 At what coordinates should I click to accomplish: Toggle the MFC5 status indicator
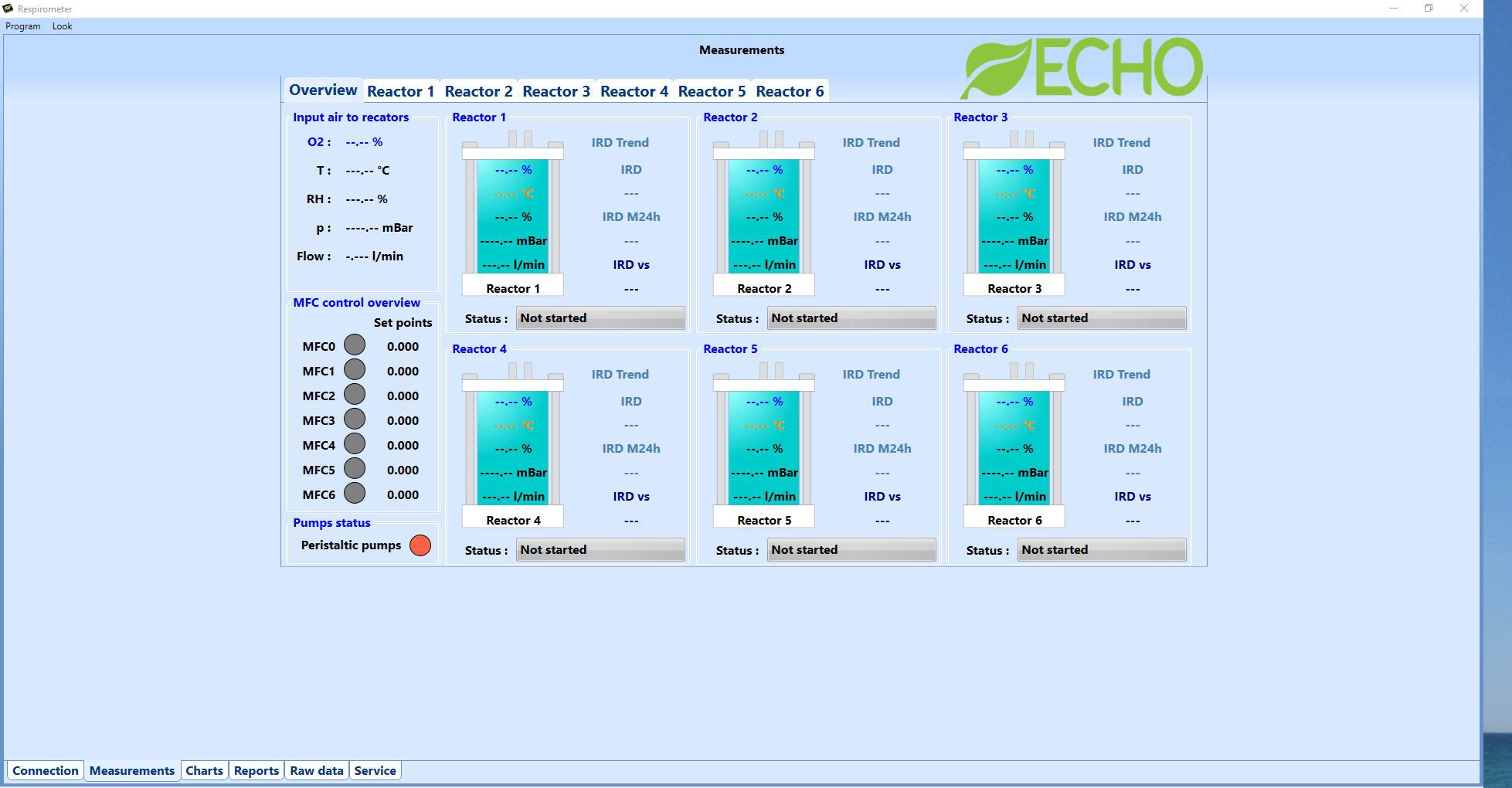pyautogui.click(x=355, y=469)
